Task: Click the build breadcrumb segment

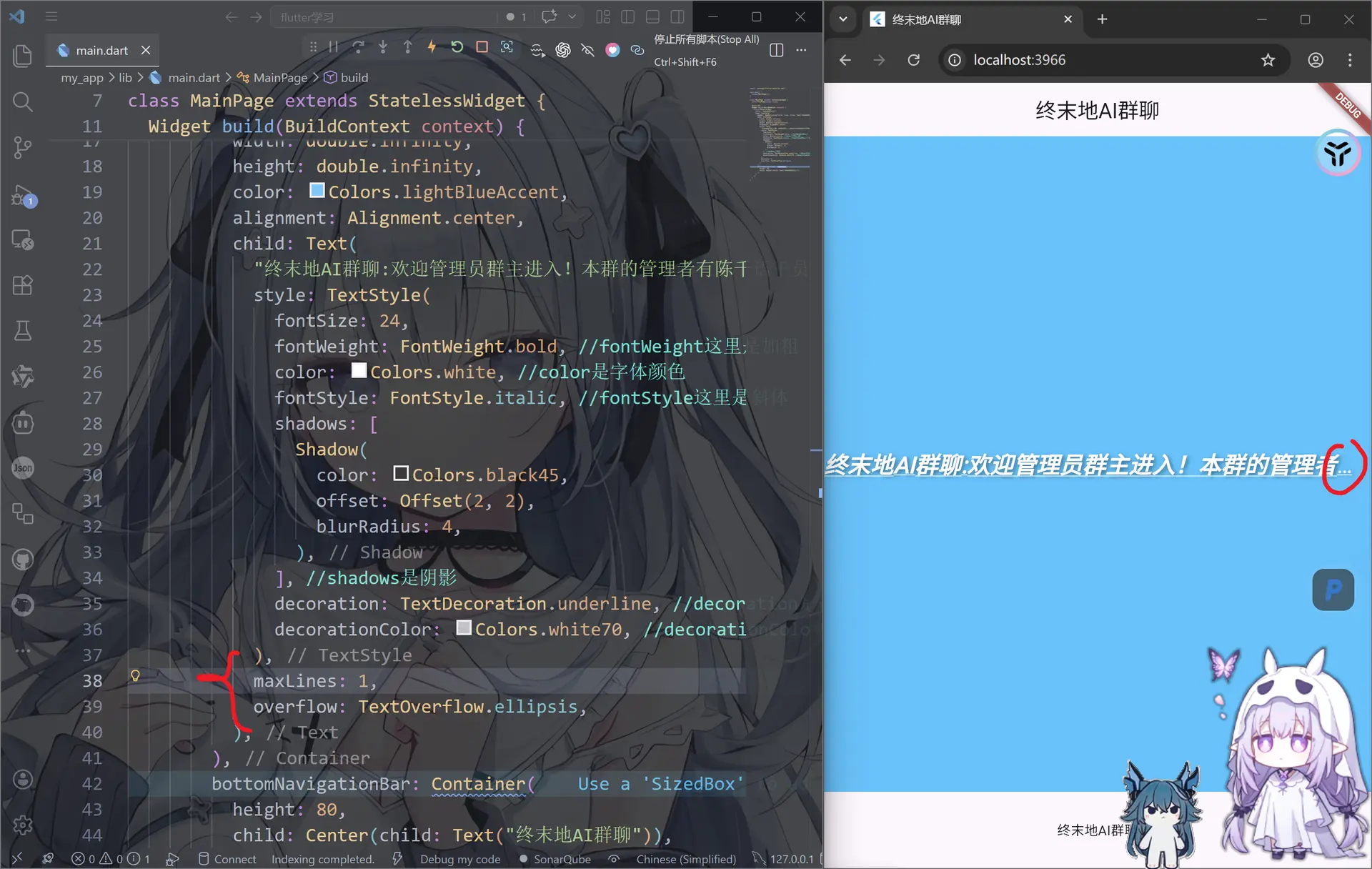Action: [347, 77]
